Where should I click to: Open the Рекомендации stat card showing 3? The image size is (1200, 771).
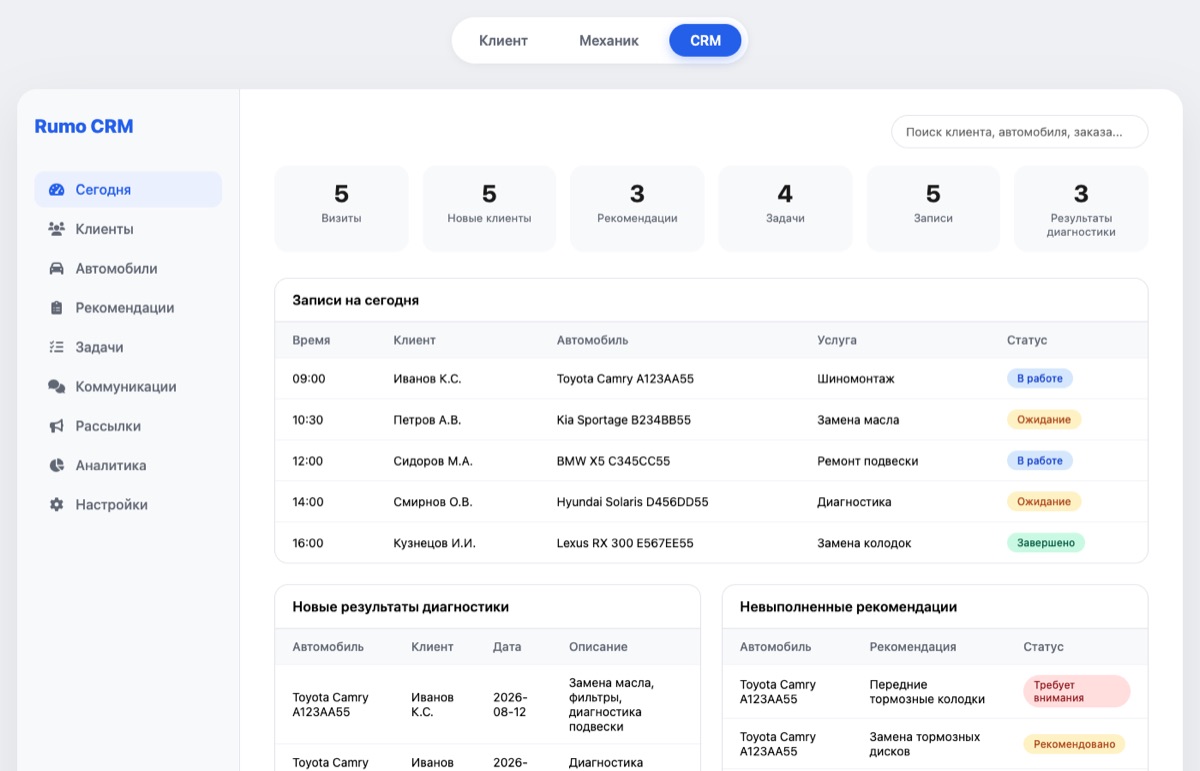click(637, 208)
